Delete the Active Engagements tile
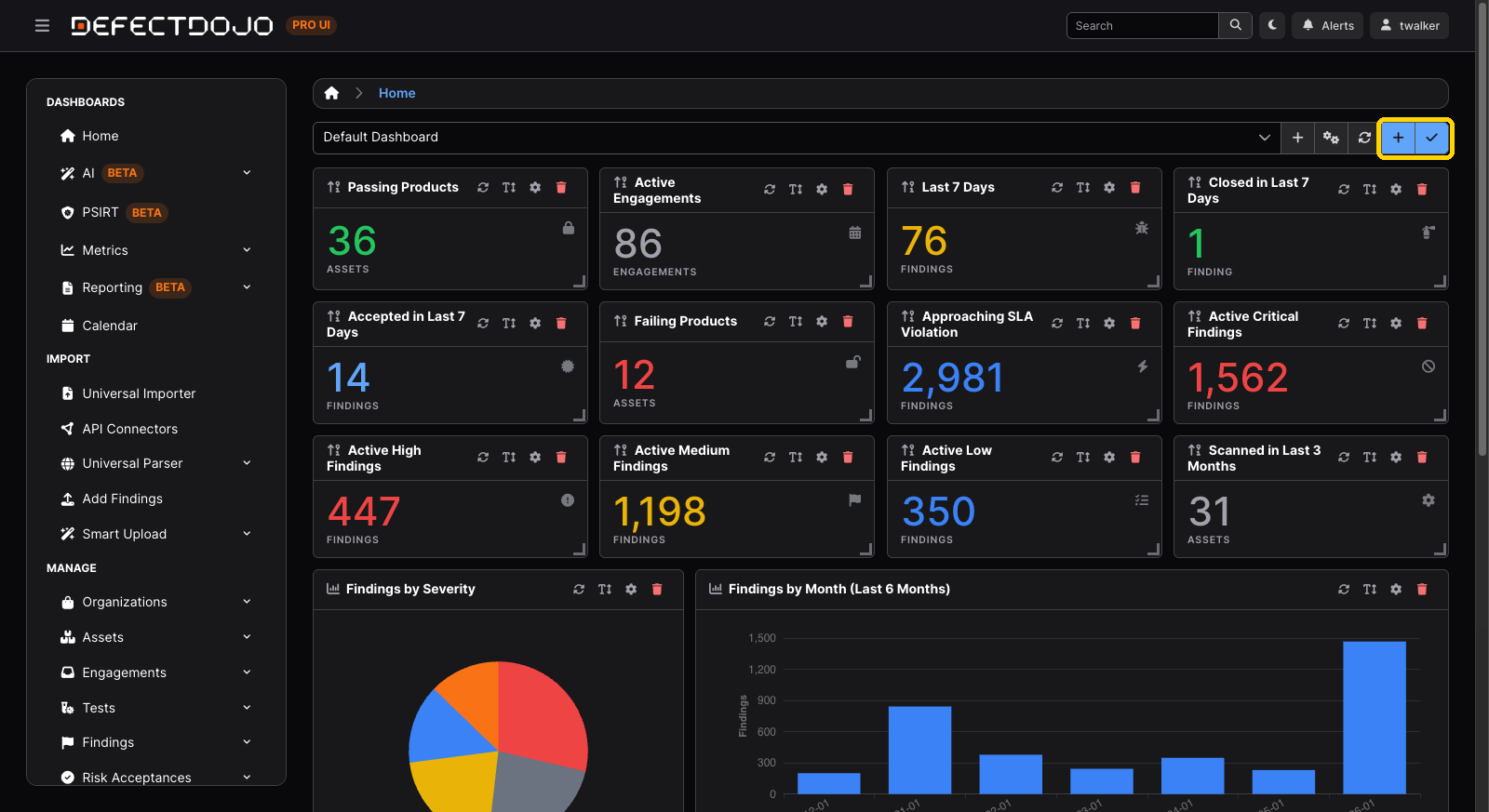This screenshot has height=812, width=1489. 848,190
